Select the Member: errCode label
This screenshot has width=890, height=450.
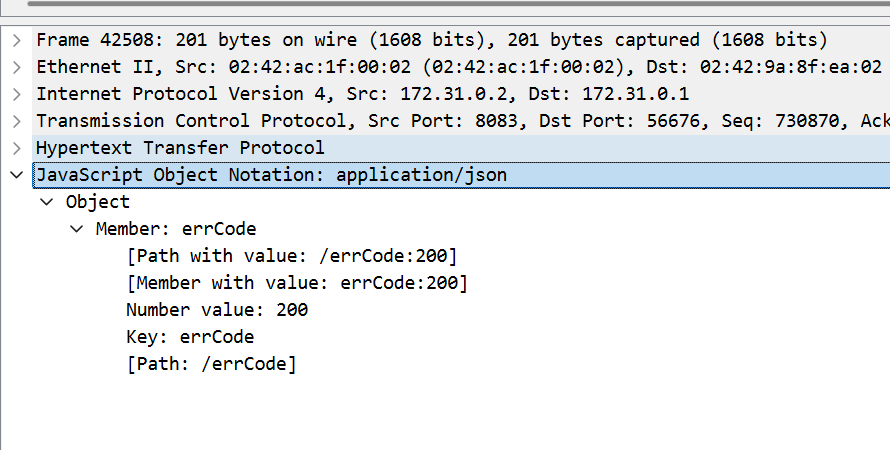[176, 229]
